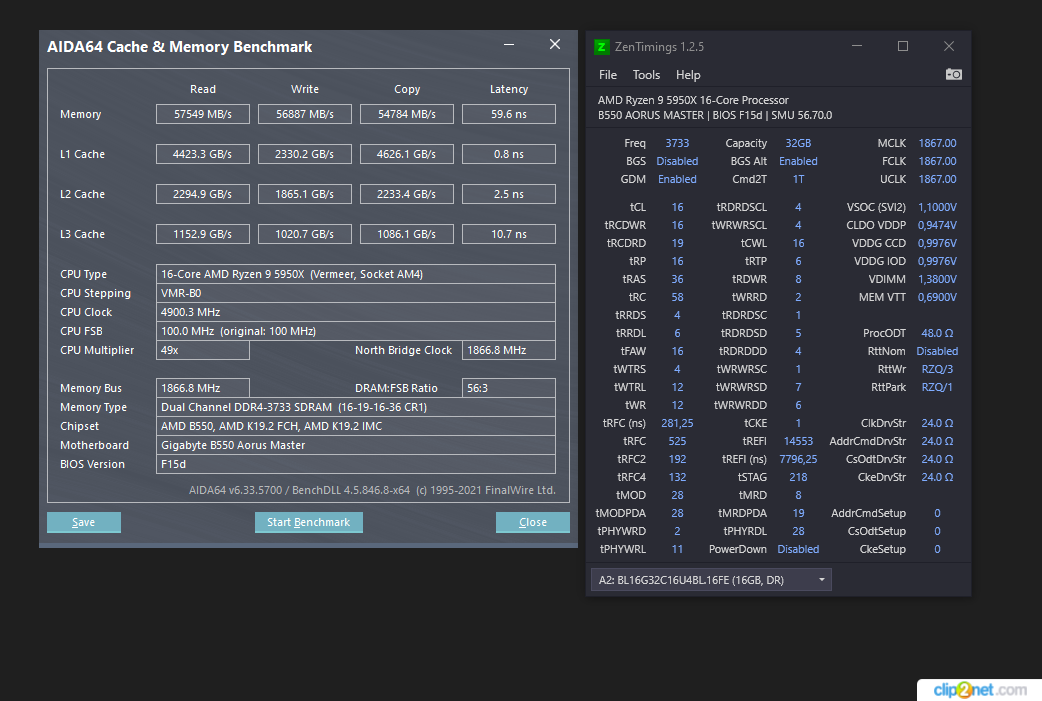Click the L1 Cache Read value 4423.3 GB/s
Screen dimensions: 1042x701
tap(203, 154)
